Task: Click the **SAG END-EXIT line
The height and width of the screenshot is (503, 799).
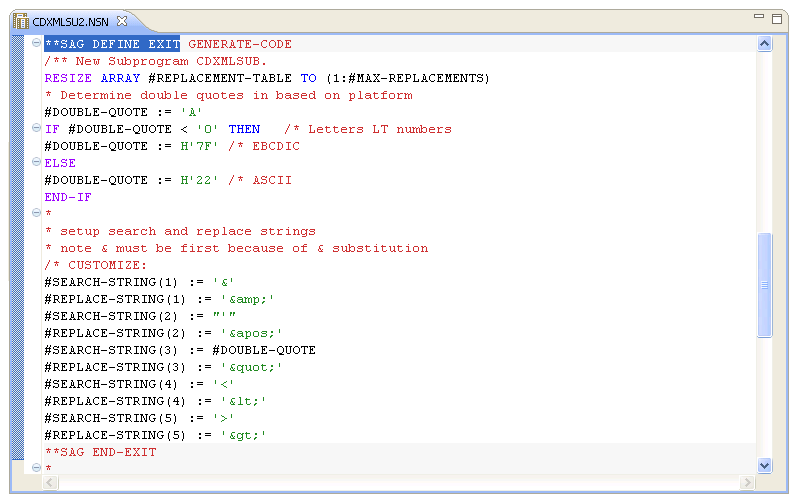Action: (100, 452)
